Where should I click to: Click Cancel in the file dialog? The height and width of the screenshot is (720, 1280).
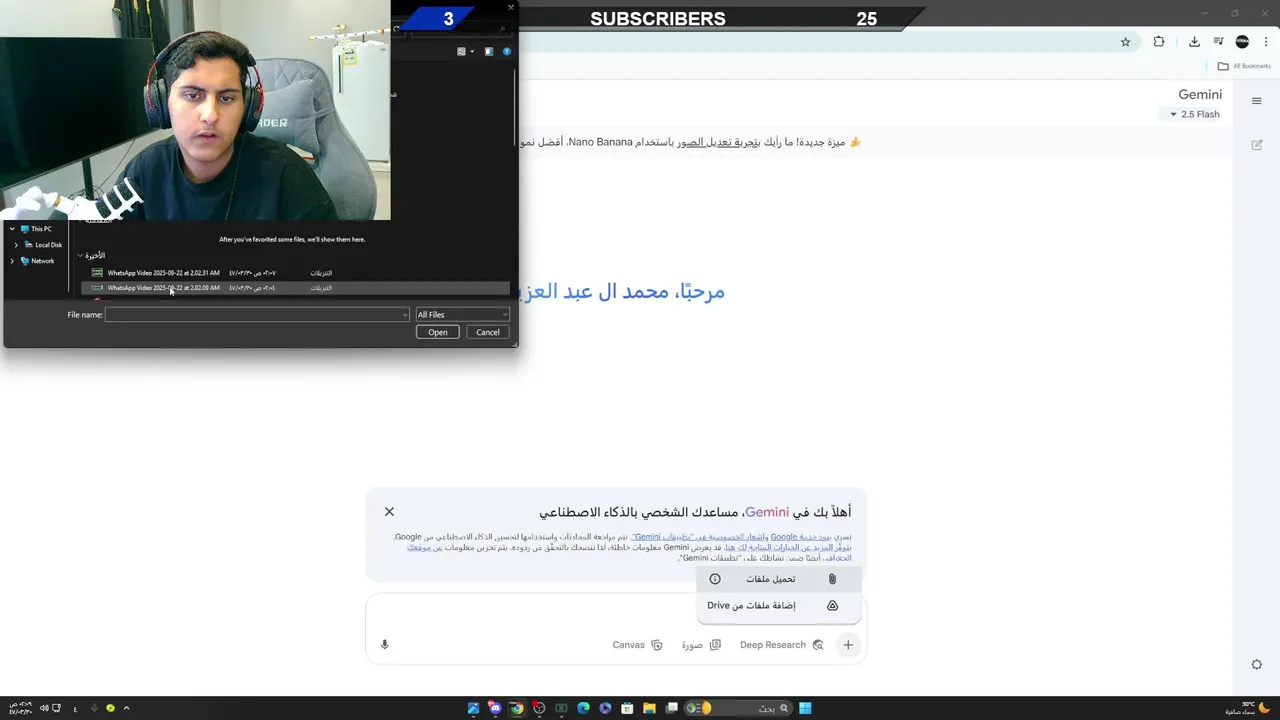[488, 332]
